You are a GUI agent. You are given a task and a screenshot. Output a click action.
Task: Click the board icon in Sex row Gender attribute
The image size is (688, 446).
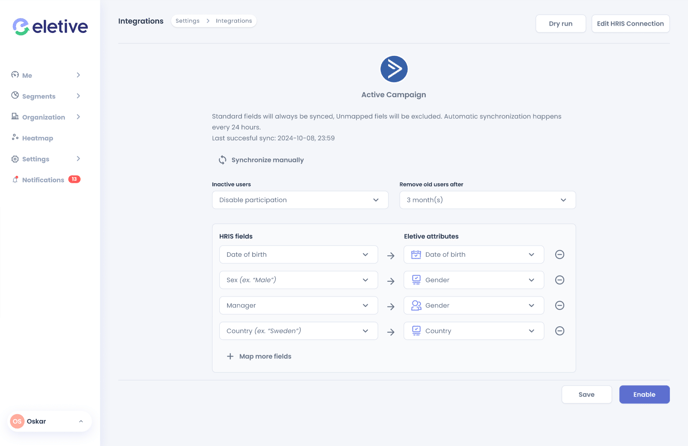point(416,280)
